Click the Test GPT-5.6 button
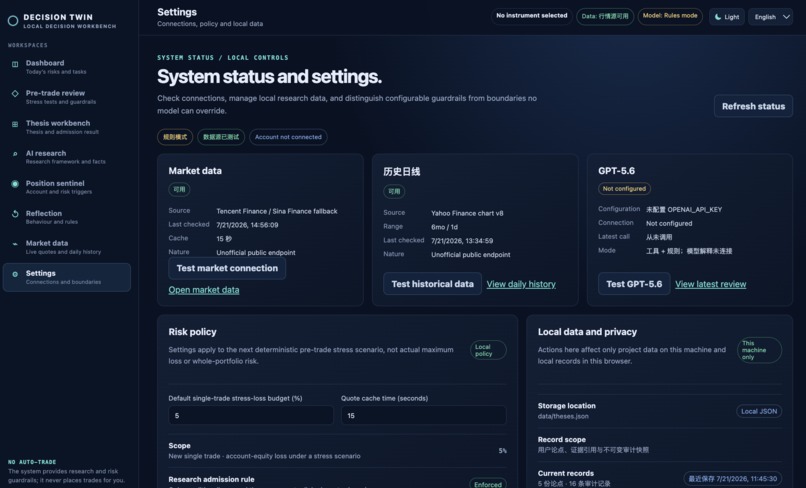 point(634,284)
